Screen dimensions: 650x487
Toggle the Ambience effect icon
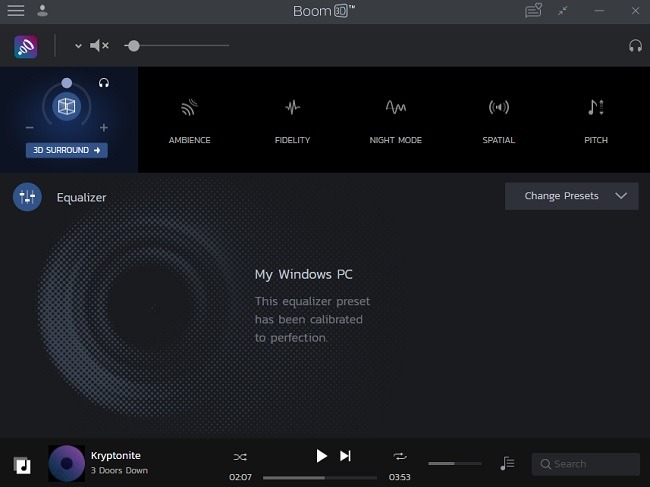(x=189, y=107)
